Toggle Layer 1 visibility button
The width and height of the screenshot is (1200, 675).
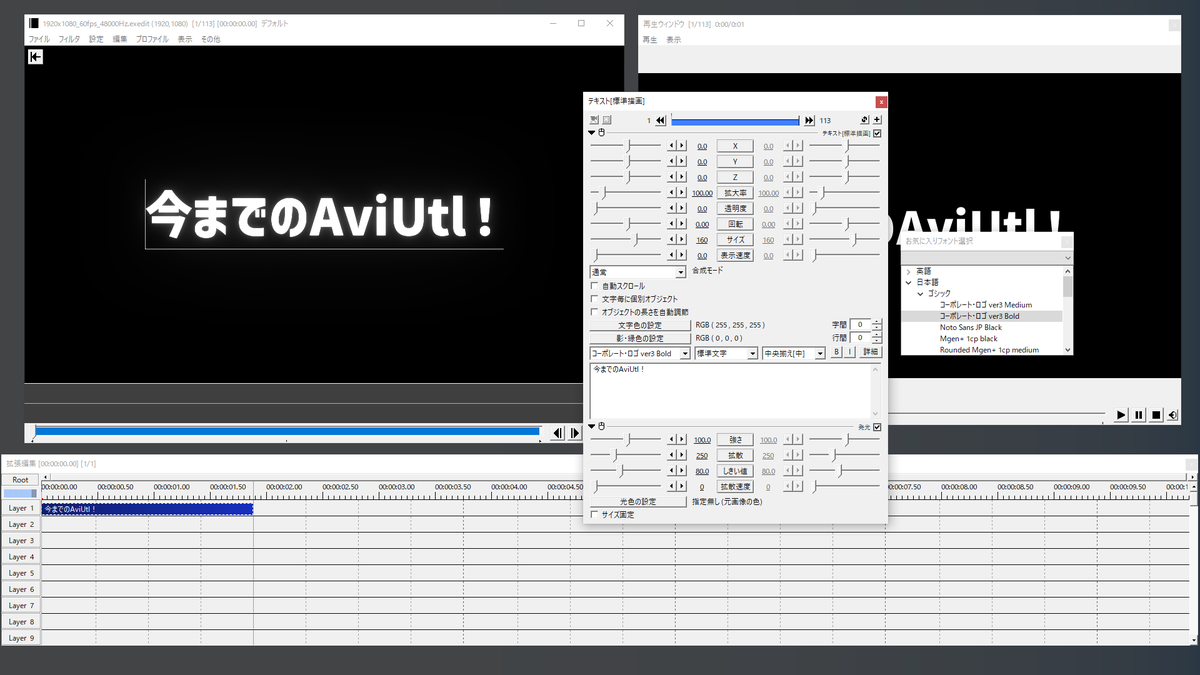(21, 508)
